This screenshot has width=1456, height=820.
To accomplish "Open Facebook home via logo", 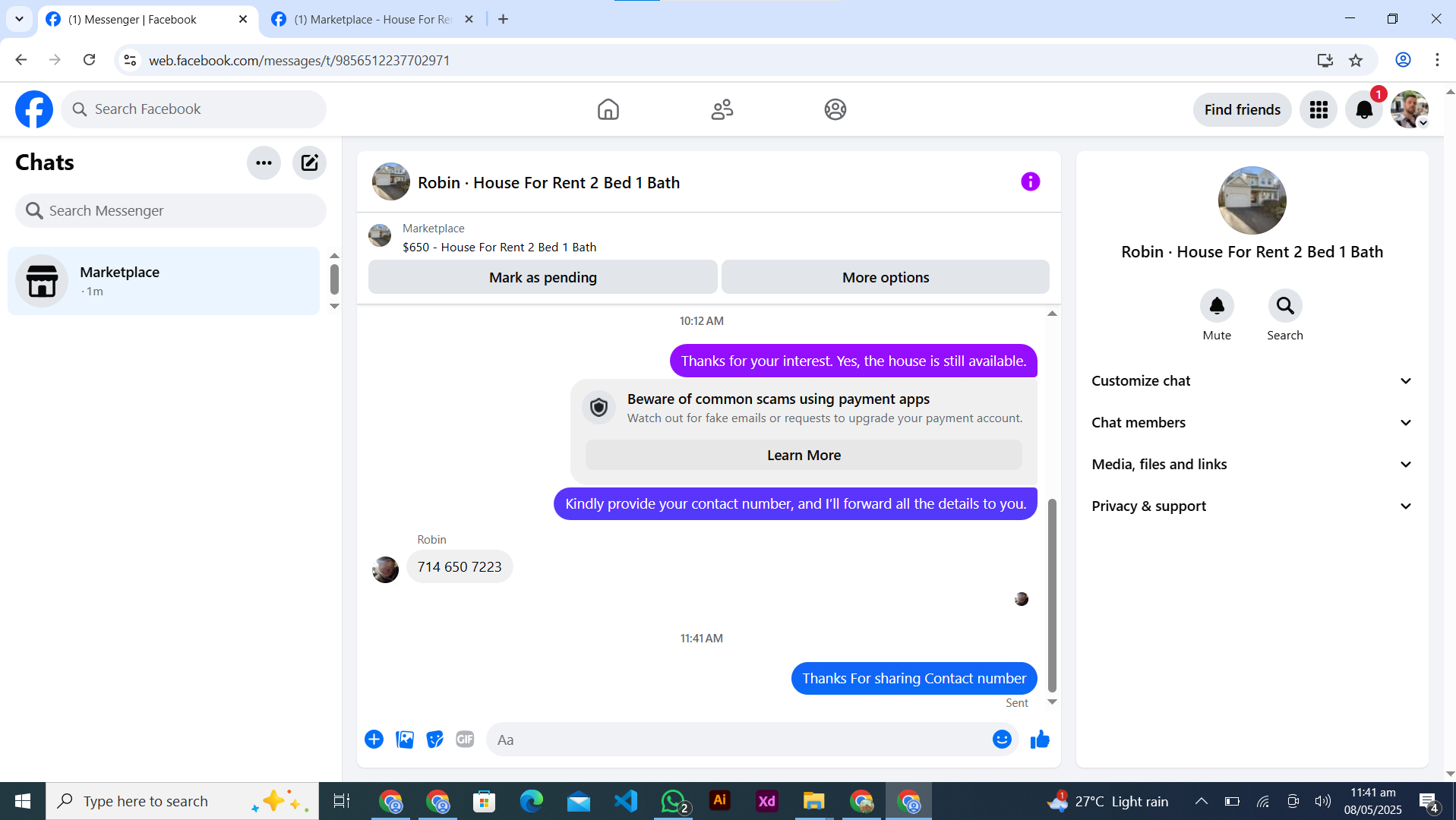I will click(x=34, y=109).
